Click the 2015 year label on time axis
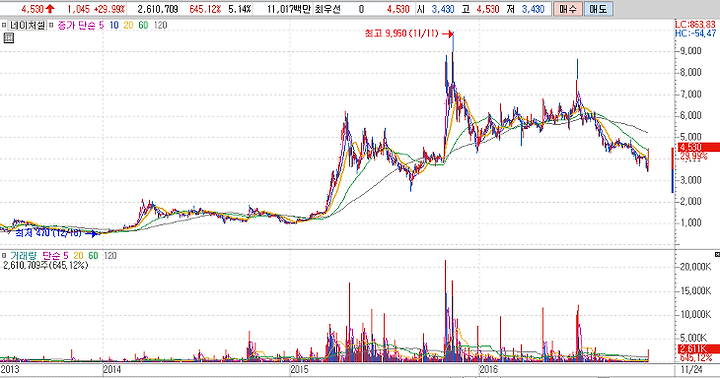 point(300,369)
